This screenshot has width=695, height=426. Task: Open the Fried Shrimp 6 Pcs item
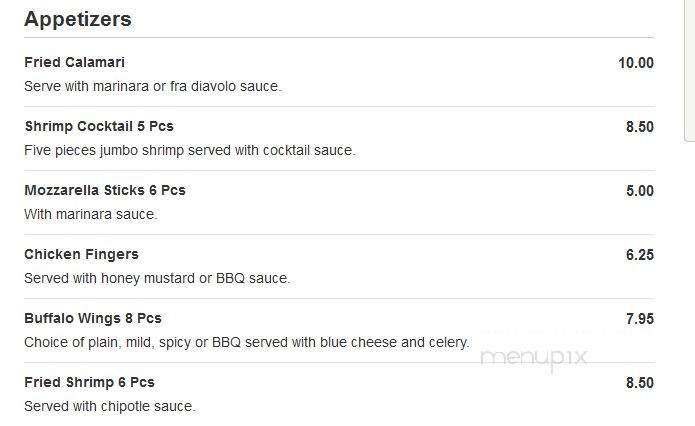89,382
